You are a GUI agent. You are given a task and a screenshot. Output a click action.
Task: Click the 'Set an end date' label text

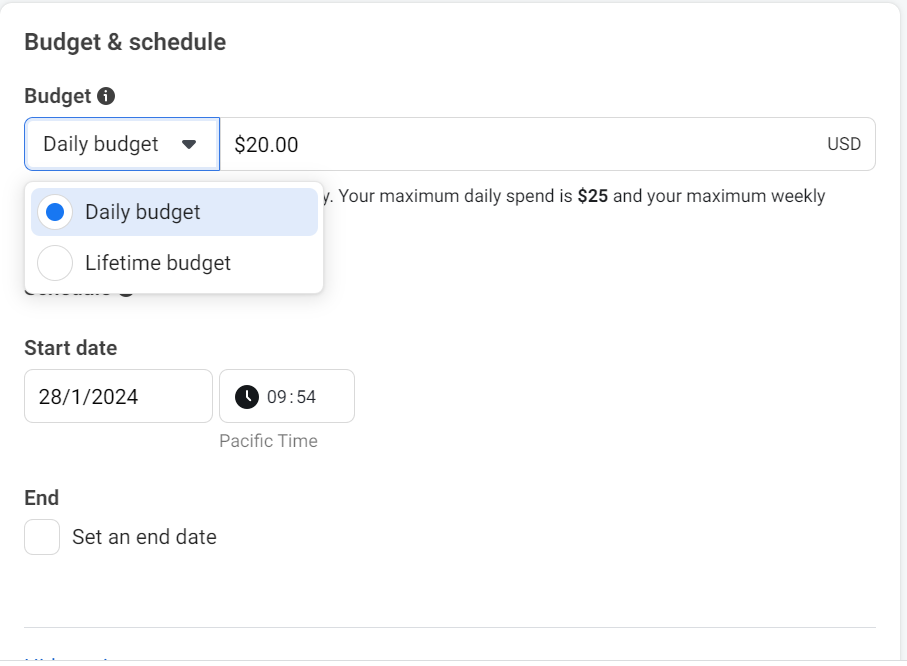pyautogui.click(x=144, y=537)
